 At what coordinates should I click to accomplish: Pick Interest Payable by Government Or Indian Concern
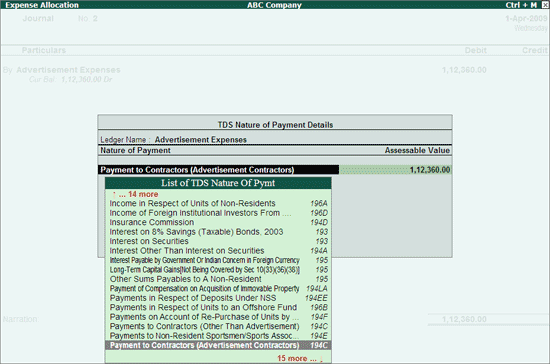pos(218,260)
